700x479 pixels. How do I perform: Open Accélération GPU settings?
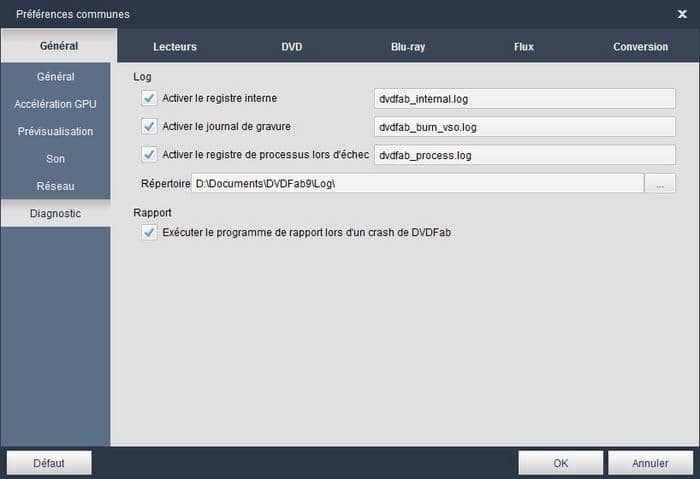tap(55, 104)
